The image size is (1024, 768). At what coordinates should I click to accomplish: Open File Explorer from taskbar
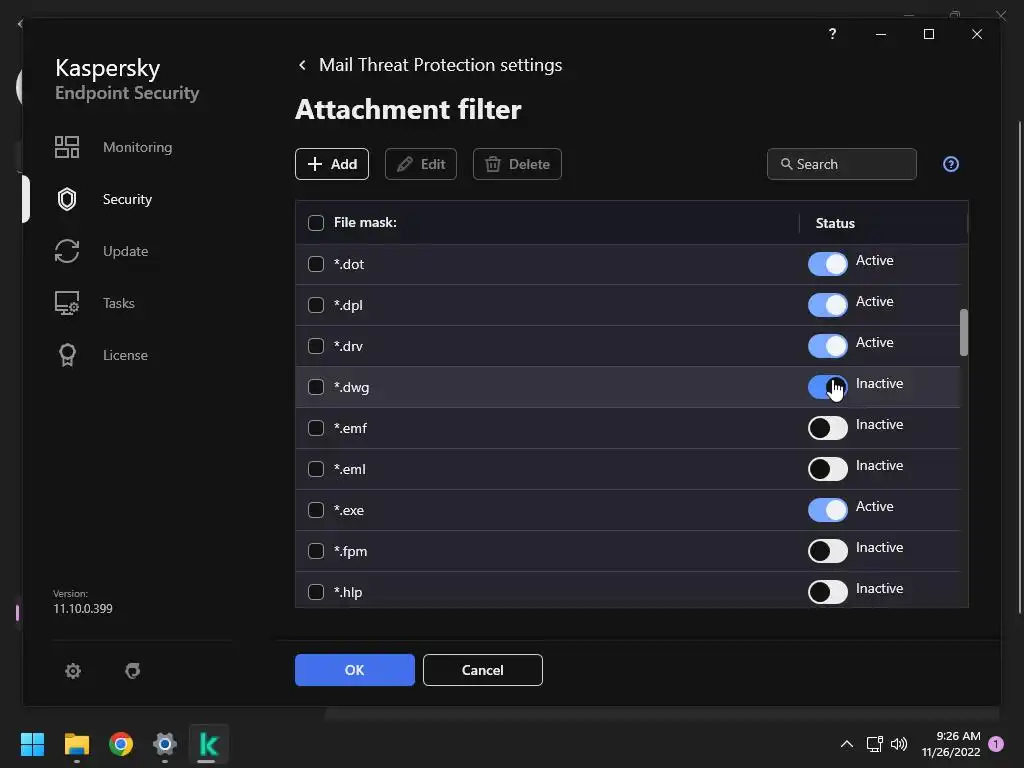tap(76, 744)
